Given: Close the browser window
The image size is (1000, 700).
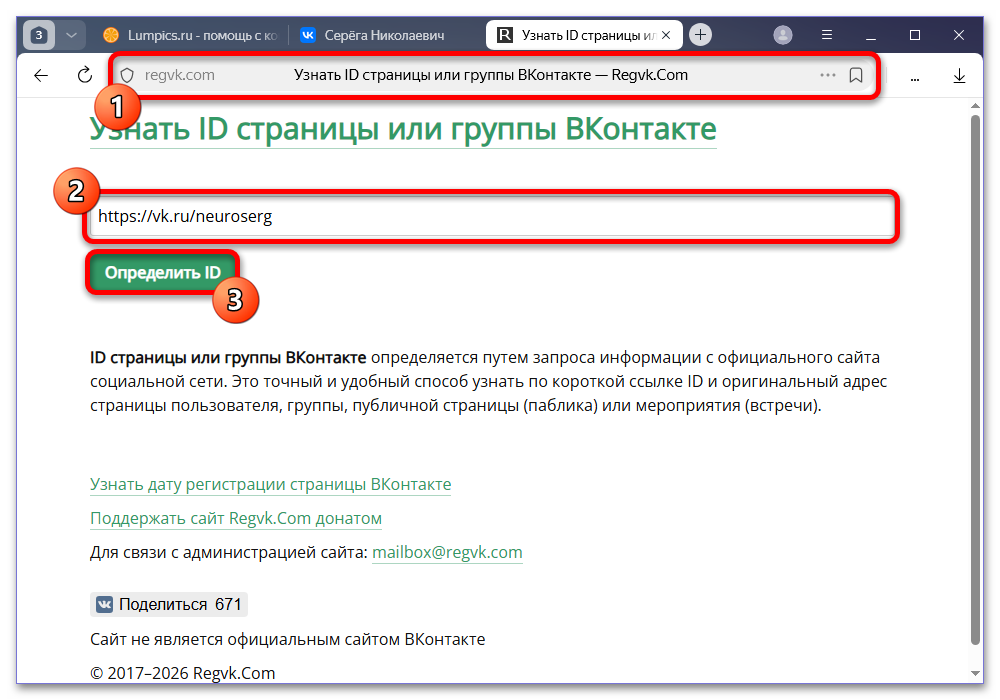Looking at the screenshot, I should pos(959,35).
